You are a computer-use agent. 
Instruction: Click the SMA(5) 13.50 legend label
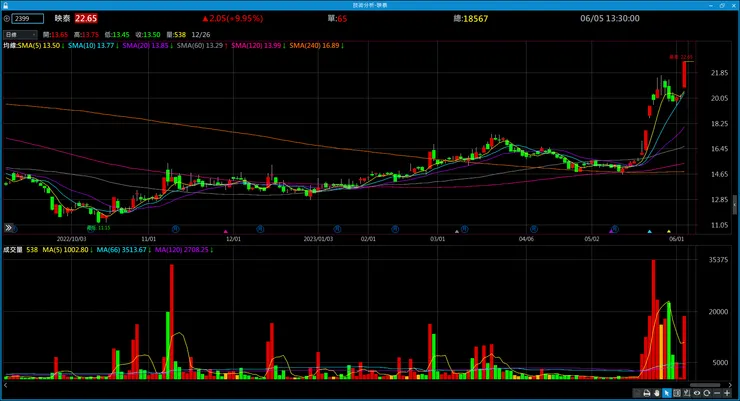(39, 46)
